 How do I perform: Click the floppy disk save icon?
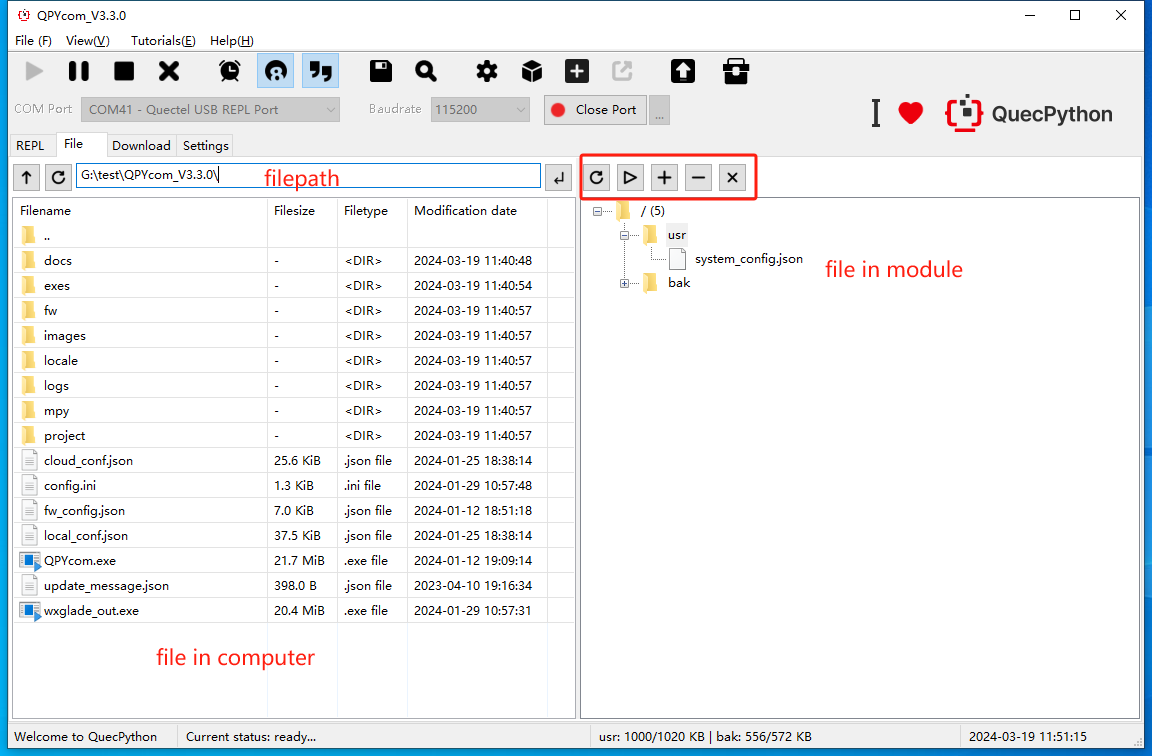(x=381, y=71)
